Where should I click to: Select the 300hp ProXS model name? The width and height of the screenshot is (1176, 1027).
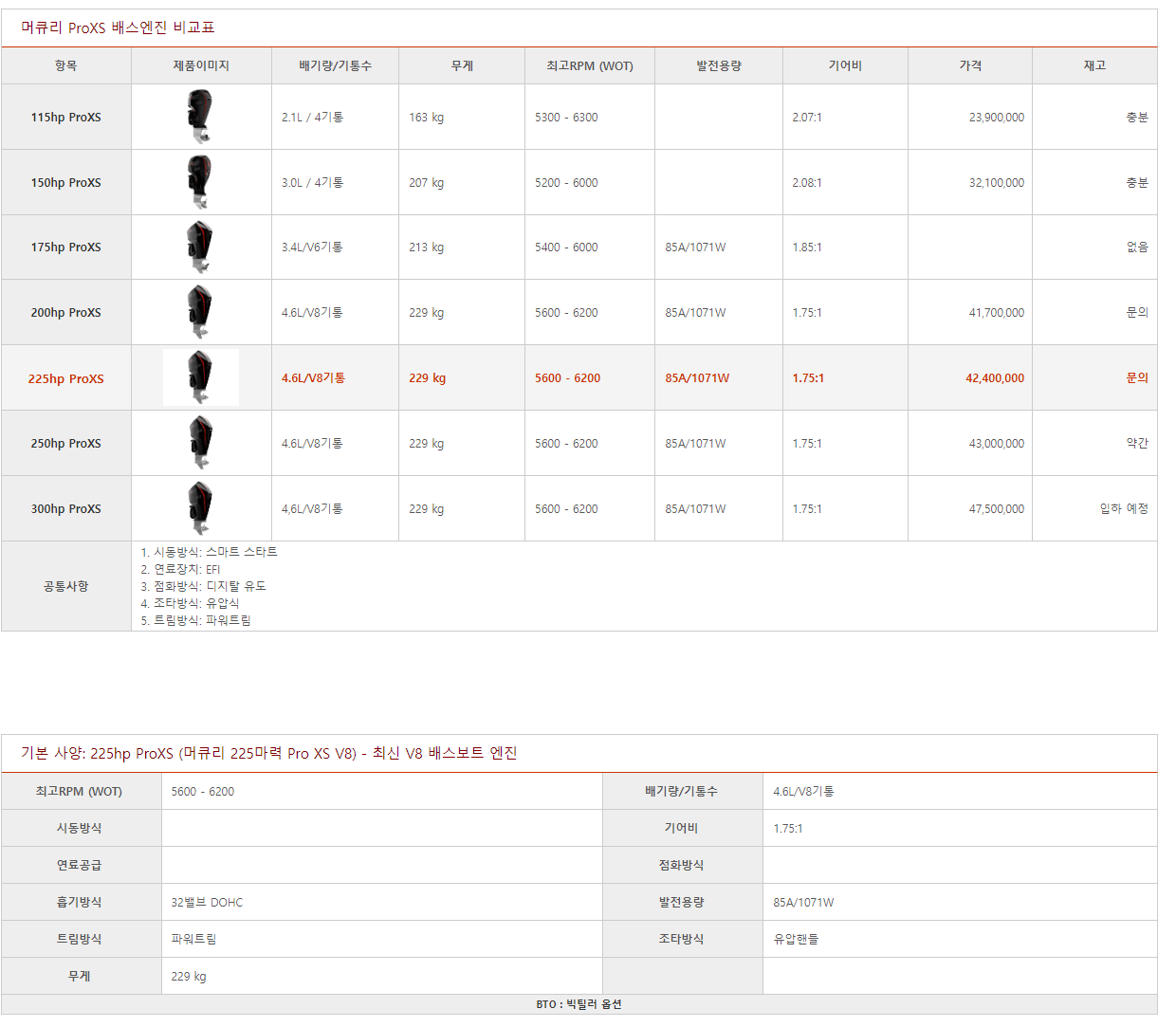point(65,509)
